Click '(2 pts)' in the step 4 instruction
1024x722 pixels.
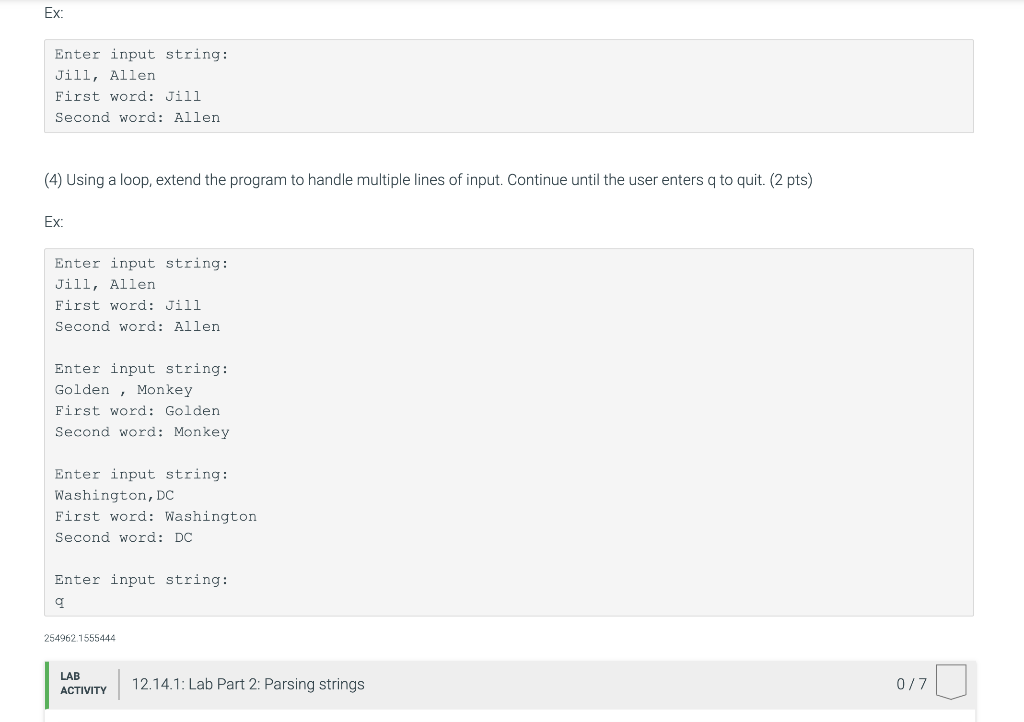tap(791, 180)
